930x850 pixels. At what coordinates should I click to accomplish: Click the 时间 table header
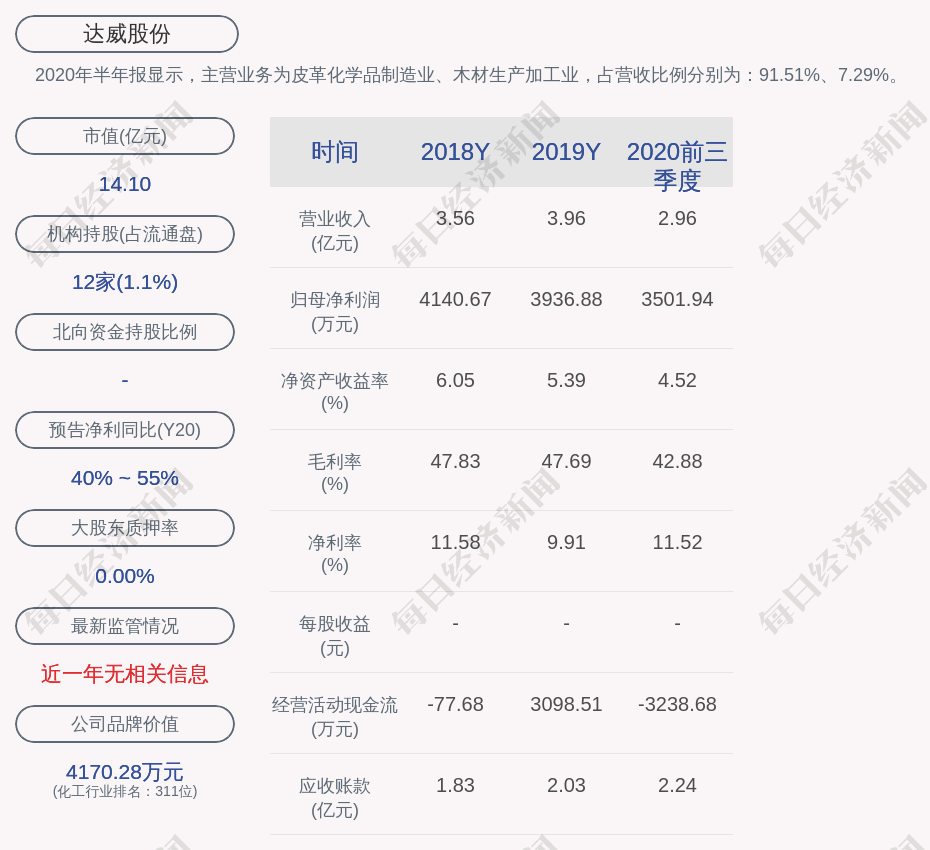coord(335,152)
